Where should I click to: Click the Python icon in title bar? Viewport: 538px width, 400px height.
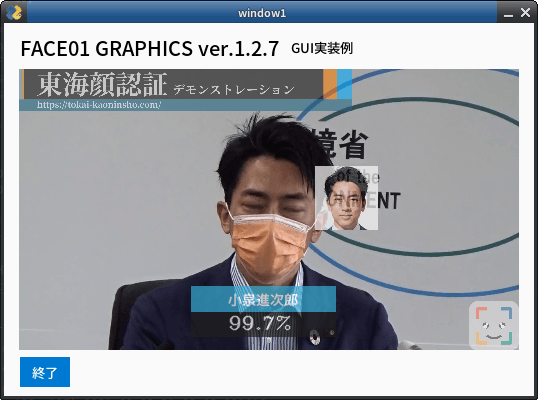point(14,13)
